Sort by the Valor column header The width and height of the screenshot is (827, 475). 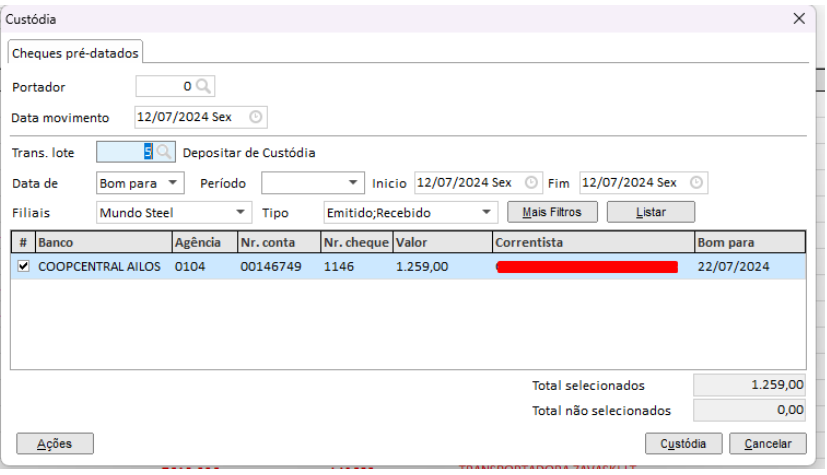443,243
